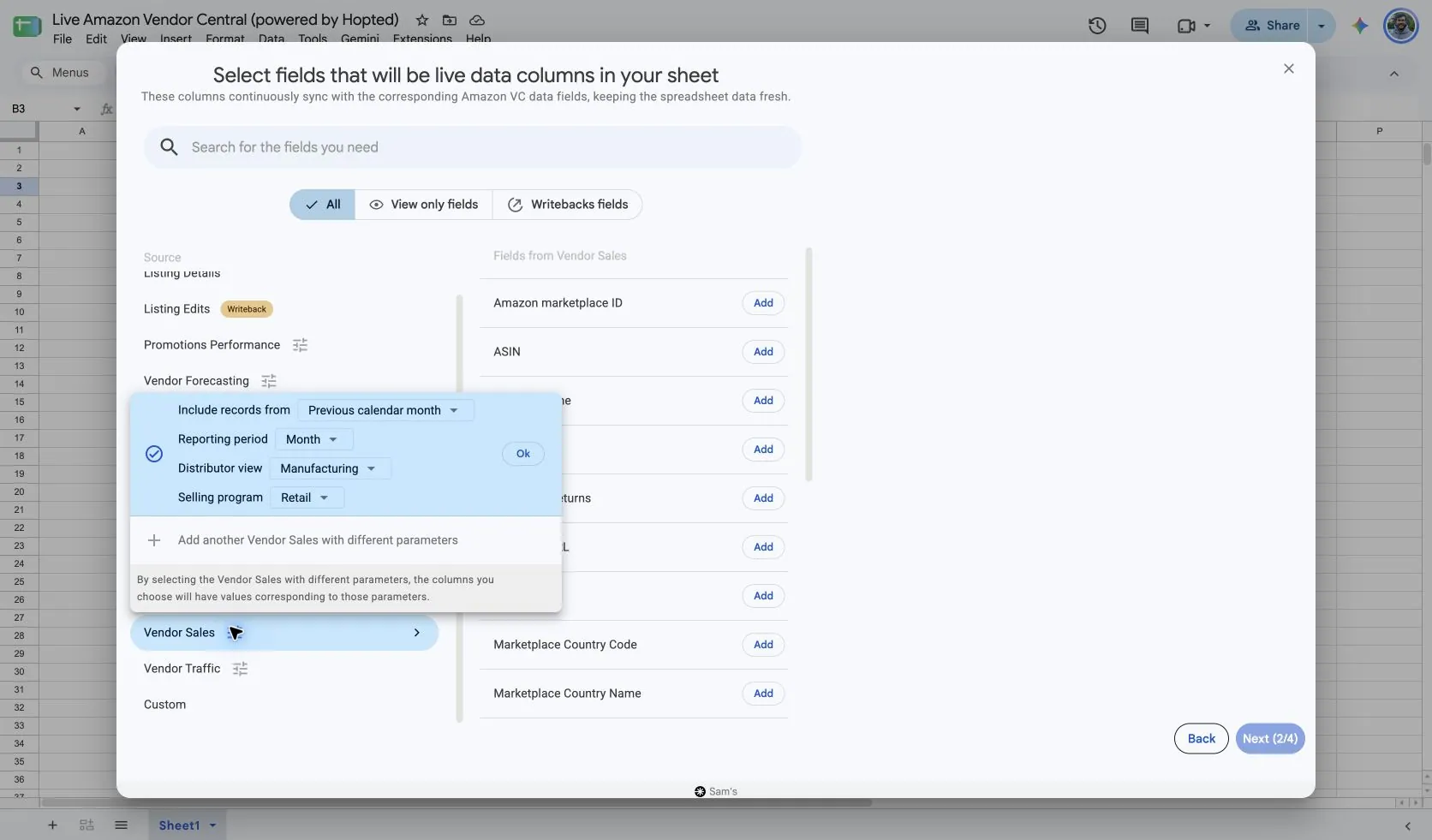Screen dimensions: 1432x840
Task: Check the cloud save status icon
Action: [477, 20]
